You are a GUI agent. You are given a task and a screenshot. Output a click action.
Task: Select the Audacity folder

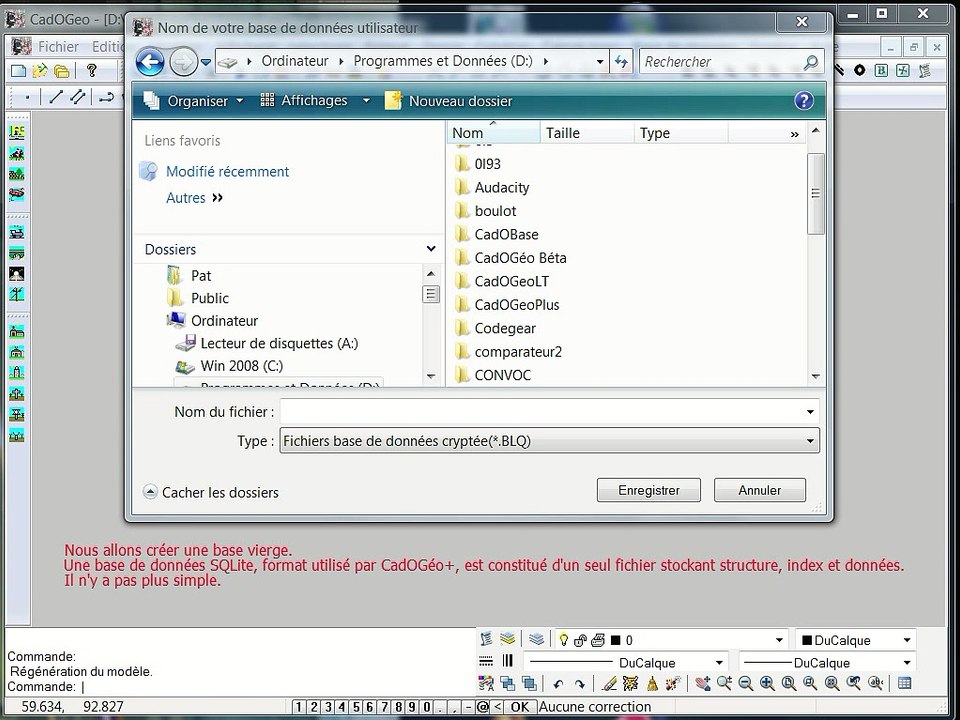501,187
